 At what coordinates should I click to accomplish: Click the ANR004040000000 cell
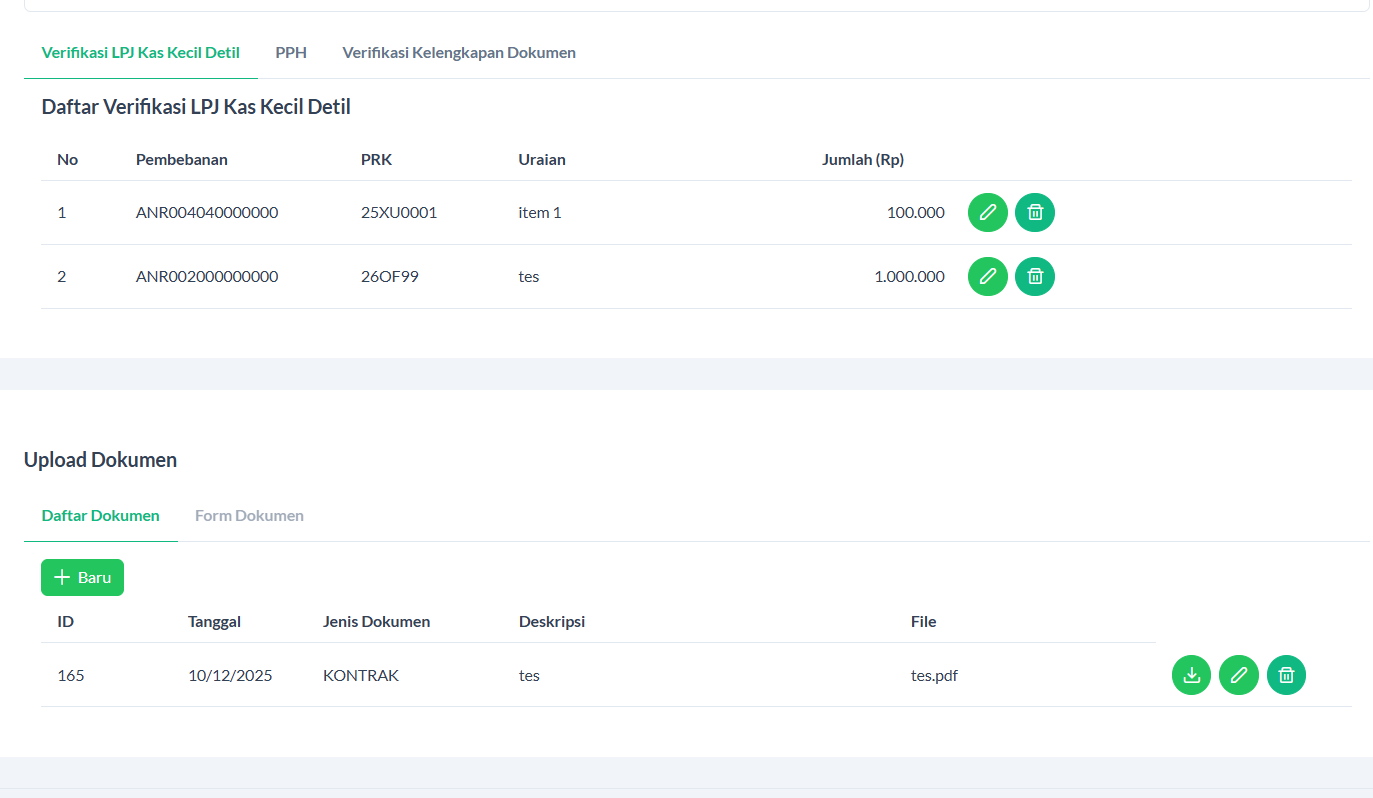click(x=207, y=212)
